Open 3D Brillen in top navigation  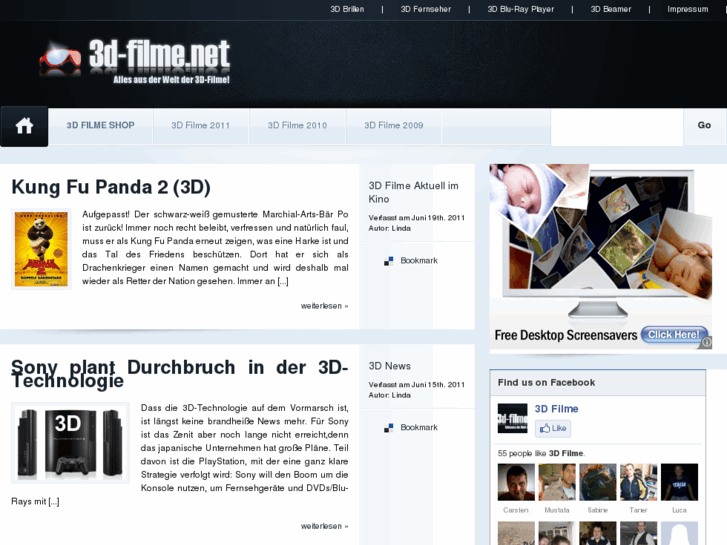347,9
